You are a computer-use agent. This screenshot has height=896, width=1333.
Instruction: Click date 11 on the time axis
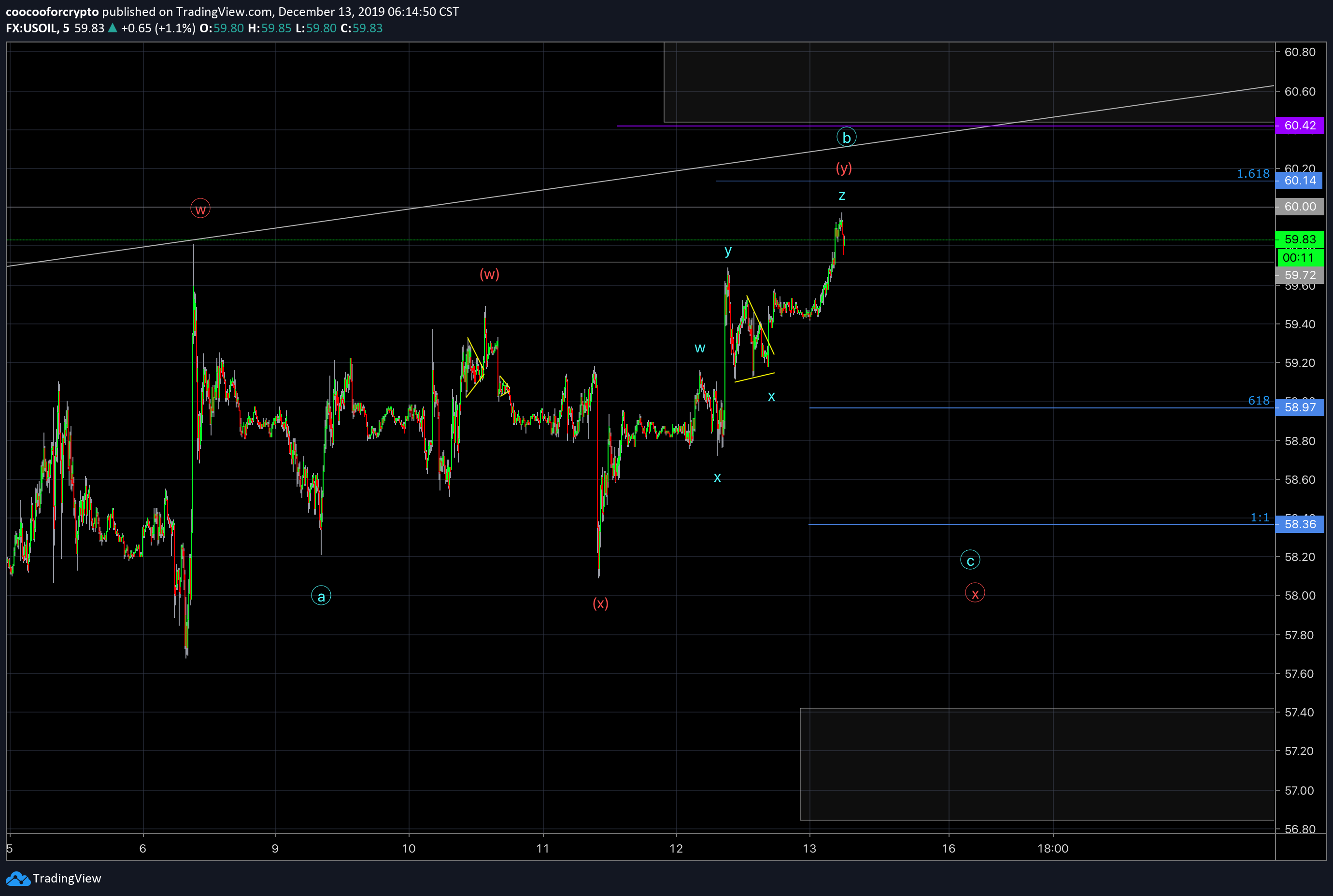pyautogui.click(x=543, y=848)
